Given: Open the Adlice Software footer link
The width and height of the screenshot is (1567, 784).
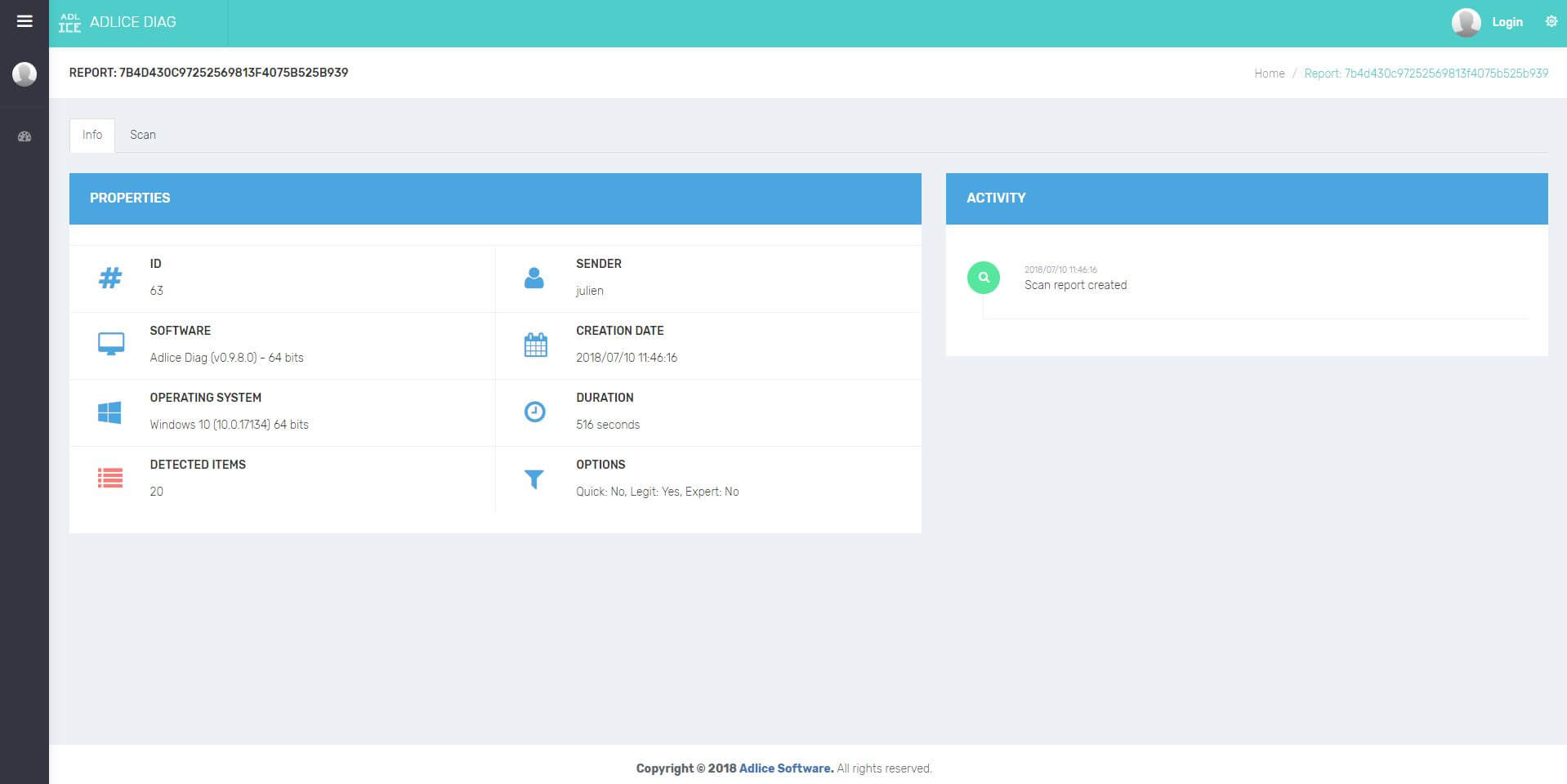Looking at the screenshot, I should [x=786, y=768].
